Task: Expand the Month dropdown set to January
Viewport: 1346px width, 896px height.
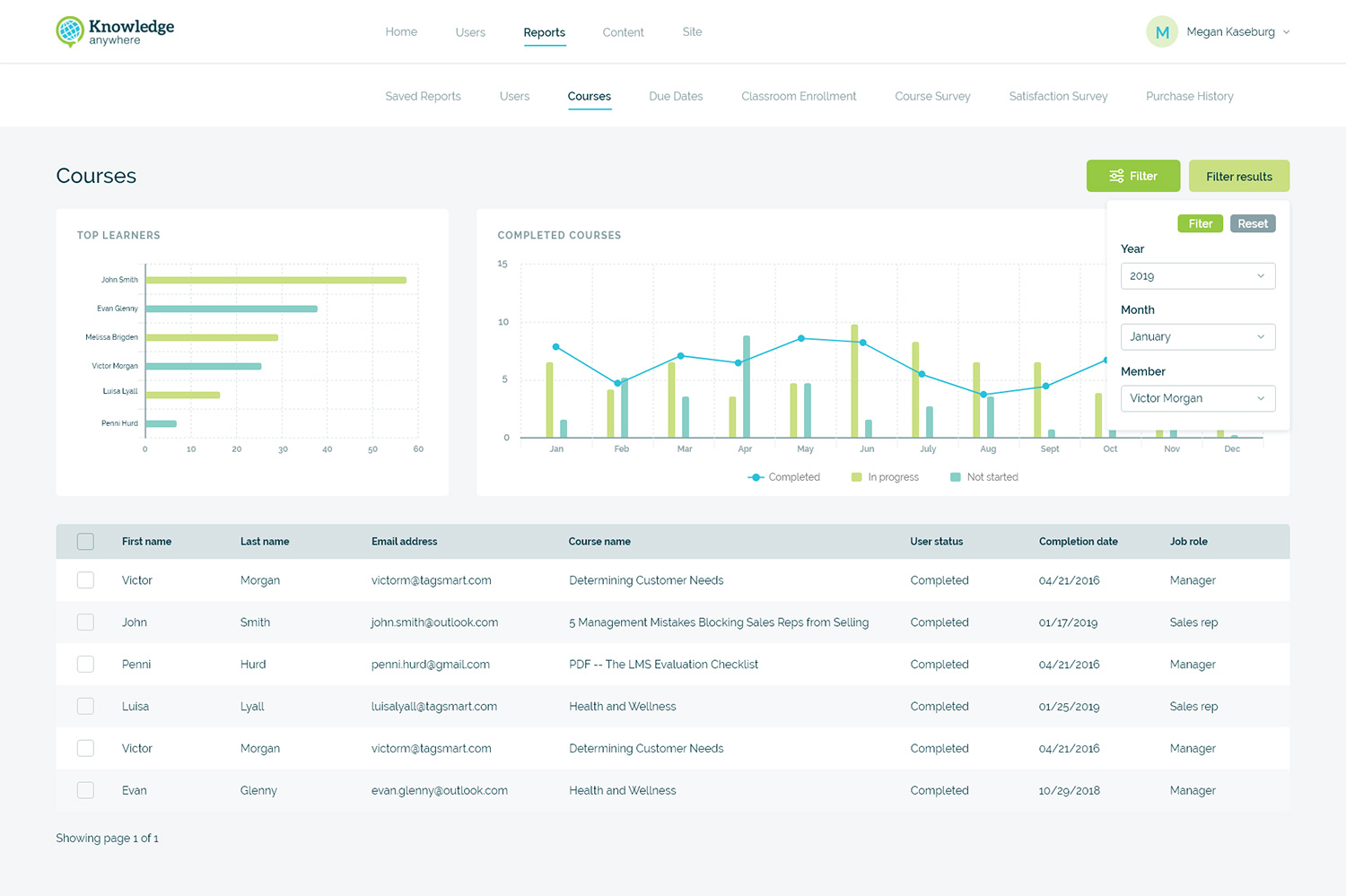Action: coord(1197,337)
